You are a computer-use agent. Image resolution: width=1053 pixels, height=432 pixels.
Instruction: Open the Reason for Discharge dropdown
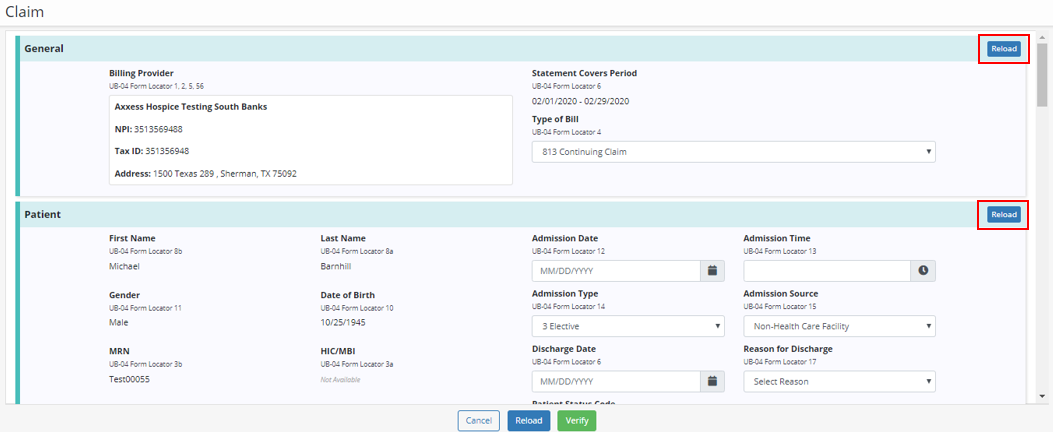coord(839,381)
